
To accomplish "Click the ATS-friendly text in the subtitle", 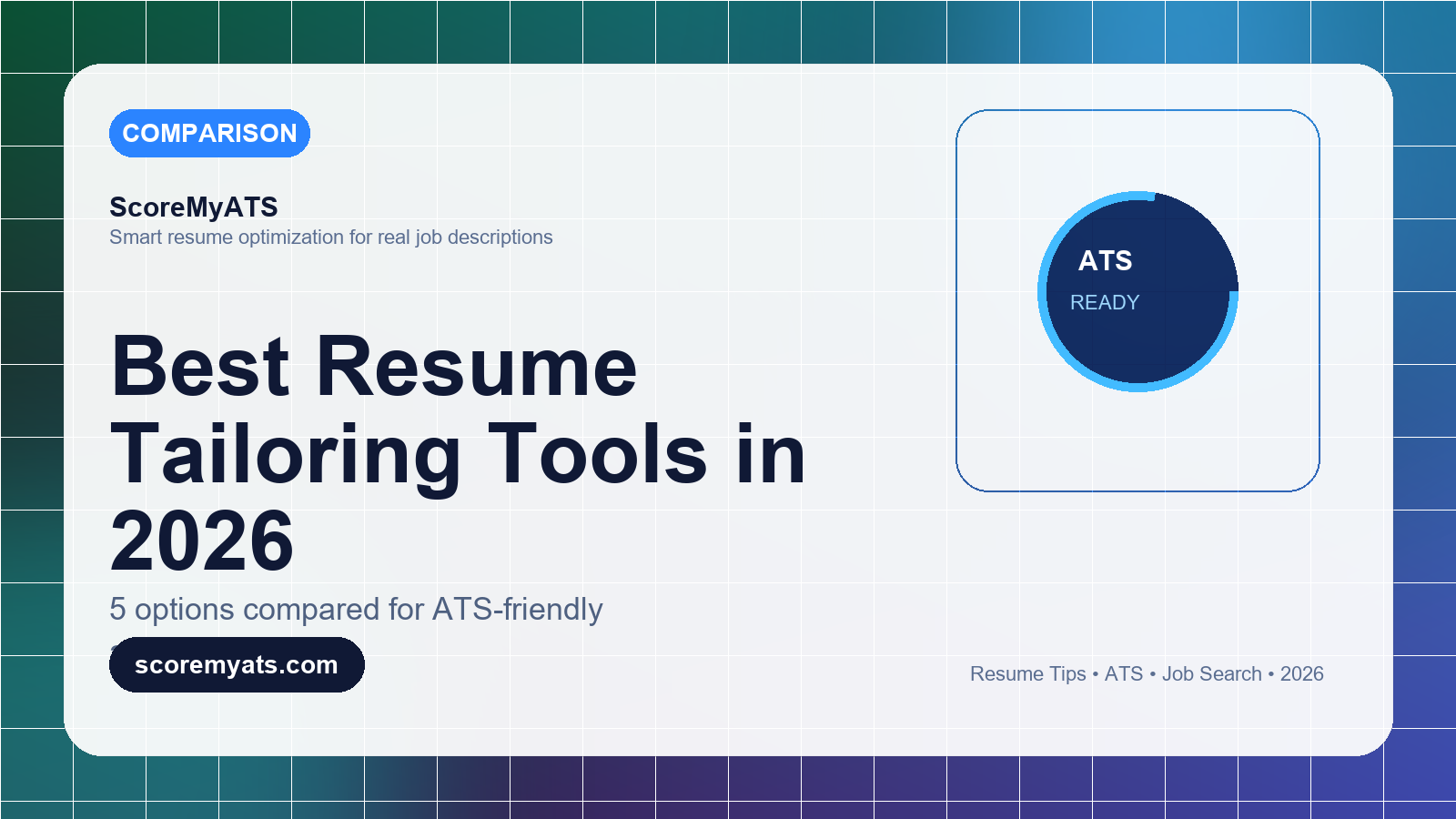I will [x=518, y=609].
